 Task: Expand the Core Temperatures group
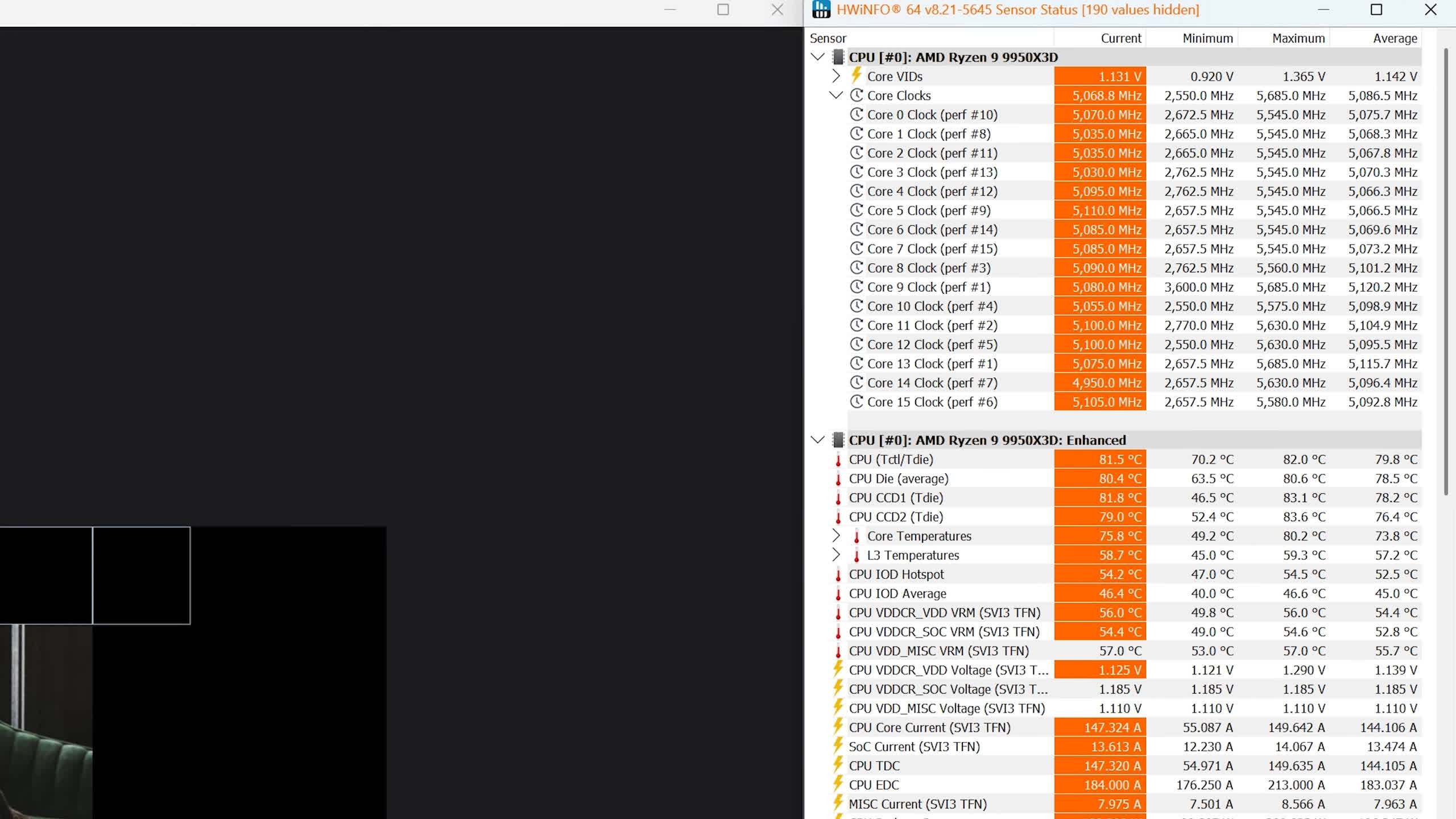tap(835, 536)
